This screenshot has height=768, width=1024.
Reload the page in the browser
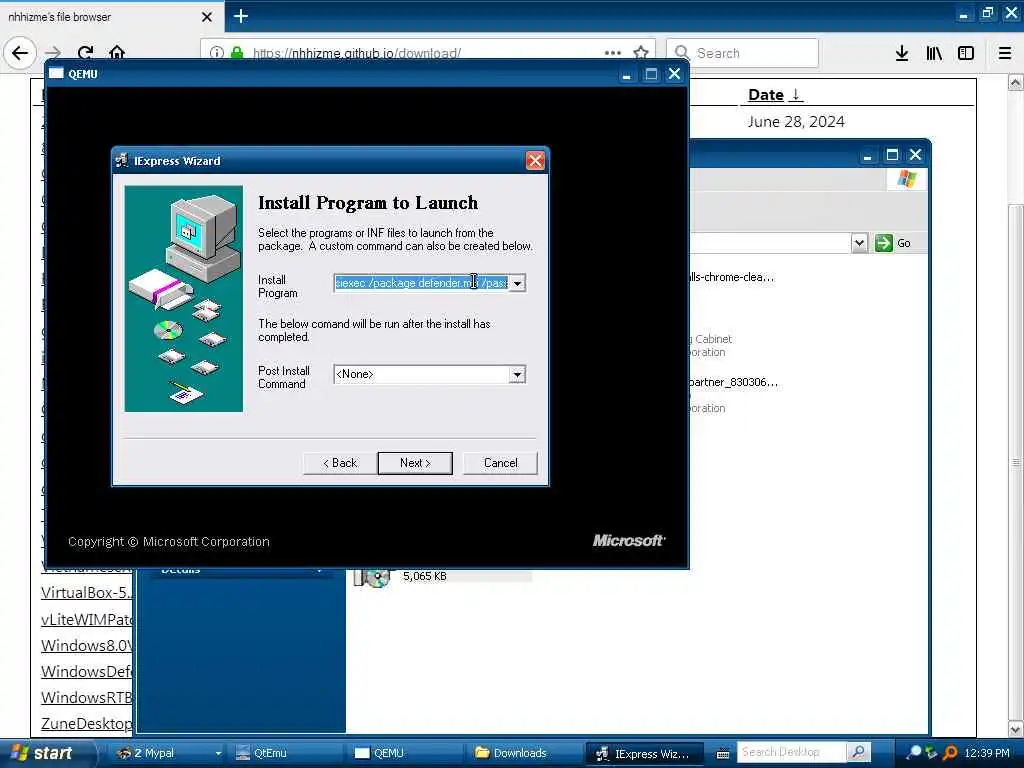(x=86, y=52)
